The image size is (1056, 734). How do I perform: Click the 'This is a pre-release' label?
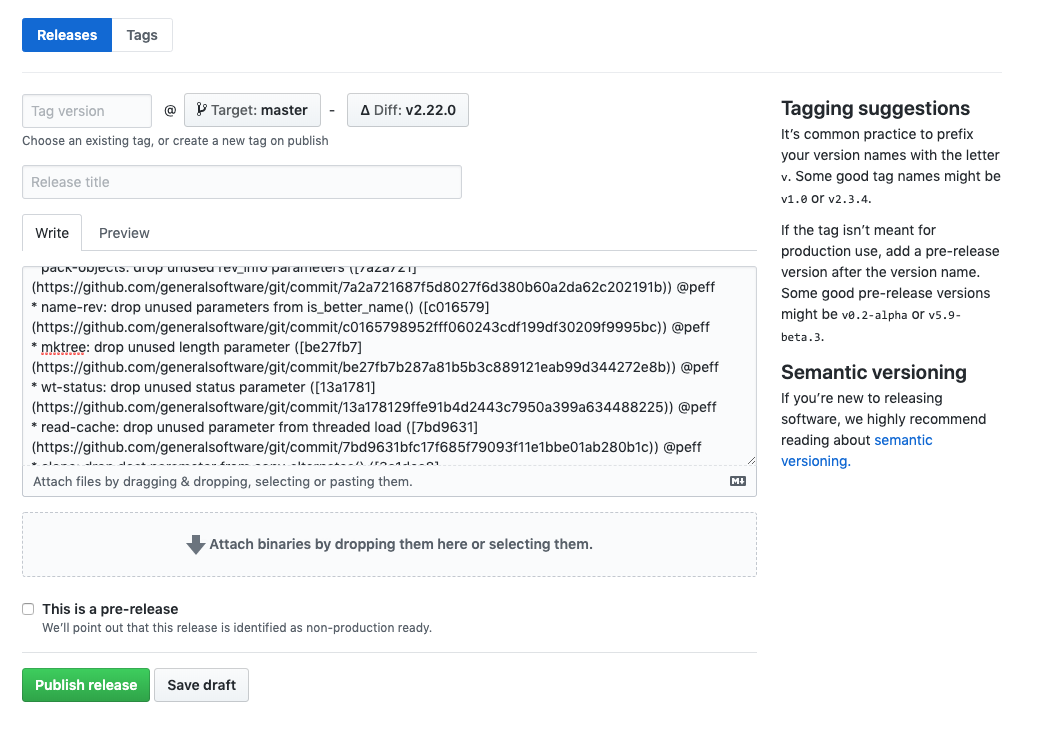click(110, 609)
